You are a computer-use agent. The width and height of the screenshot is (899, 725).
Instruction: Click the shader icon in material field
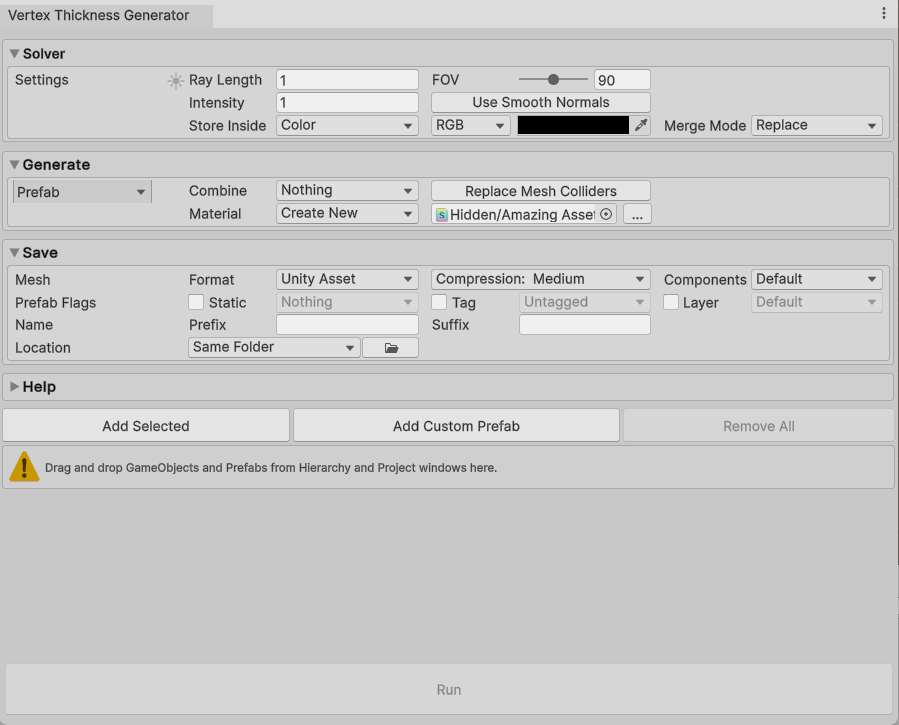442,214
